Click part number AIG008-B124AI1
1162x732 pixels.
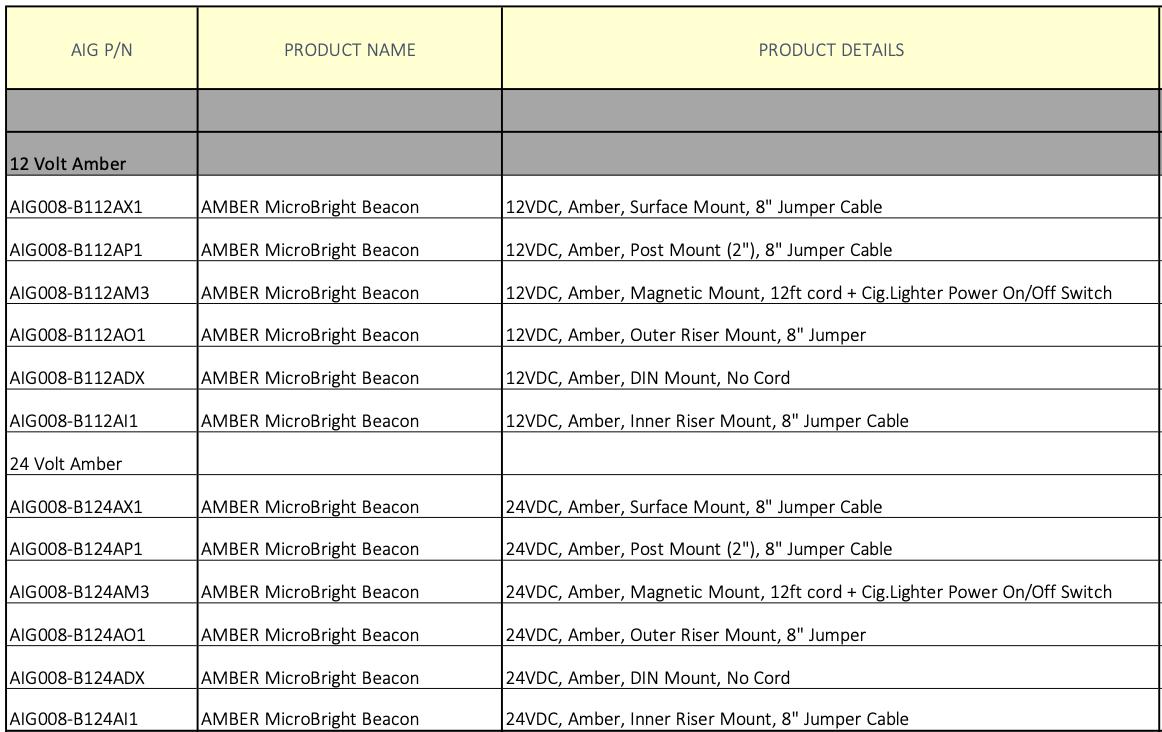coord(74,719)
